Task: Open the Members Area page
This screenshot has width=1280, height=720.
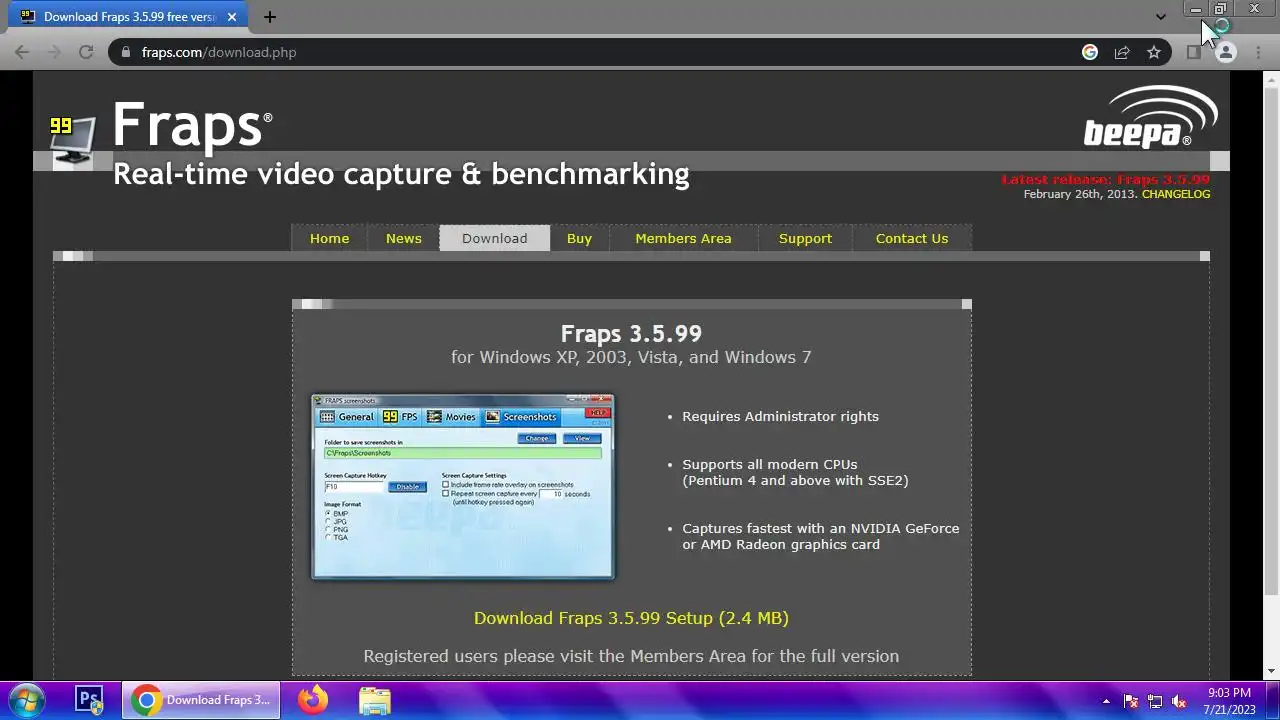Action: (x=683, y=238)
